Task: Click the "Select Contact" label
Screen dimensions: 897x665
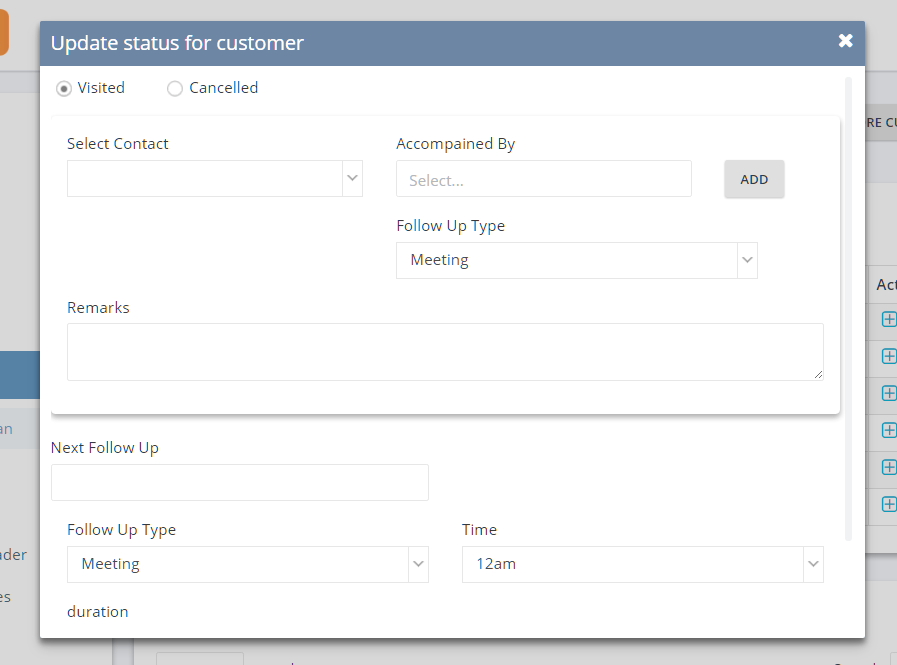Action: click(118, 144)
